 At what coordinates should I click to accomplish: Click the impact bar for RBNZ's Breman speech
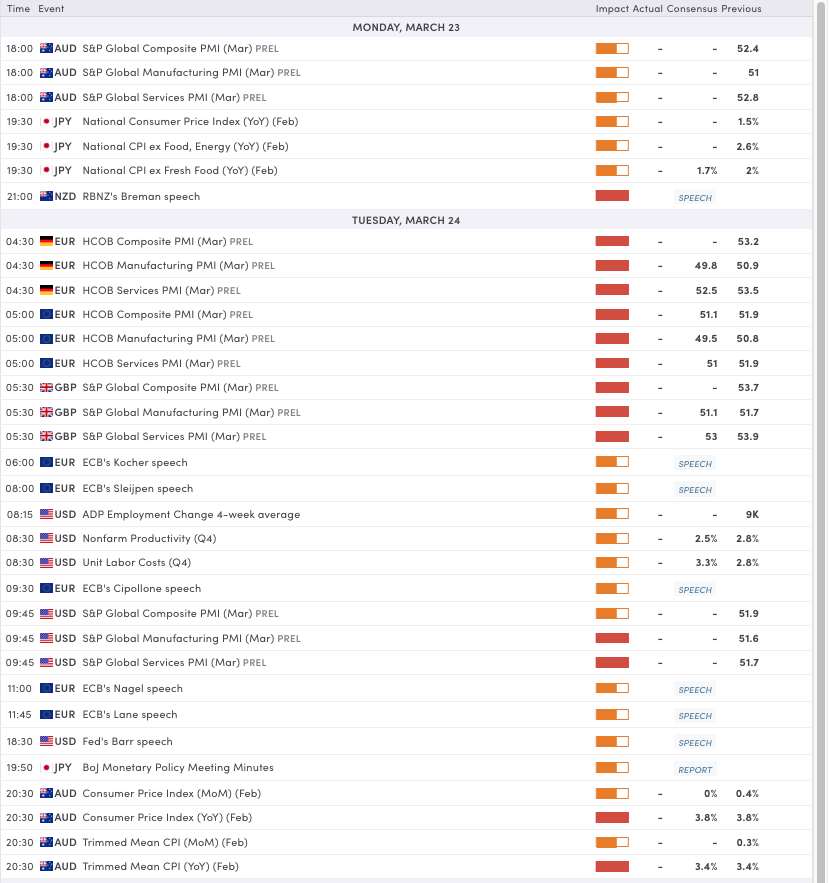click(x=612, y=196)
